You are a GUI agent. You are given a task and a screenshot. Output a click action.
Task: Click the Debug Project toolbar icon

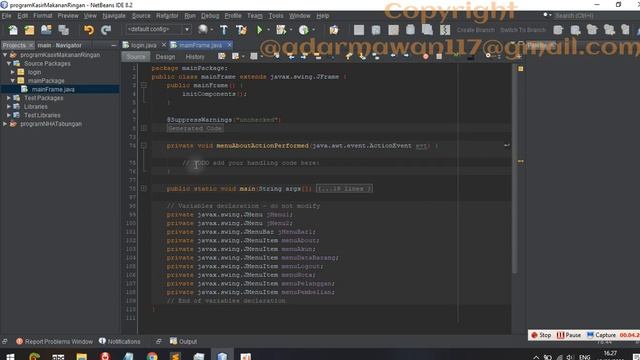tap(281, 30)
